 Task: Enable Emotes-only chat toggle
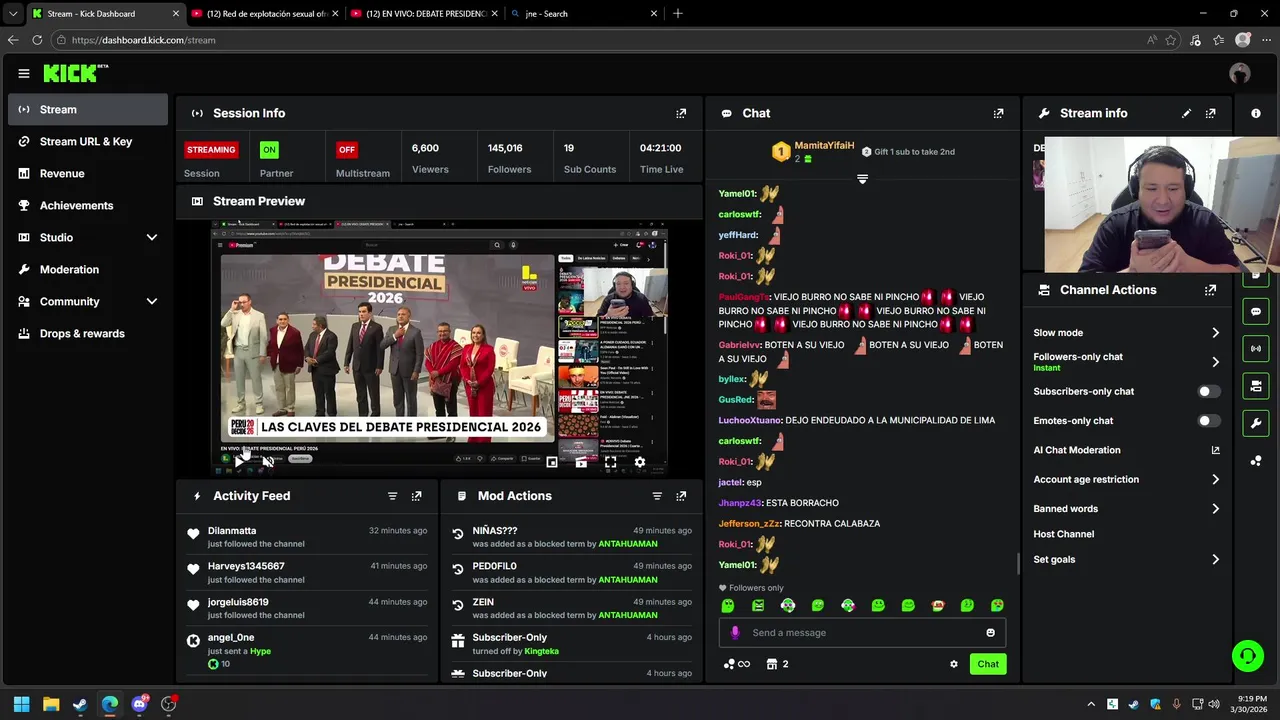1208,421
